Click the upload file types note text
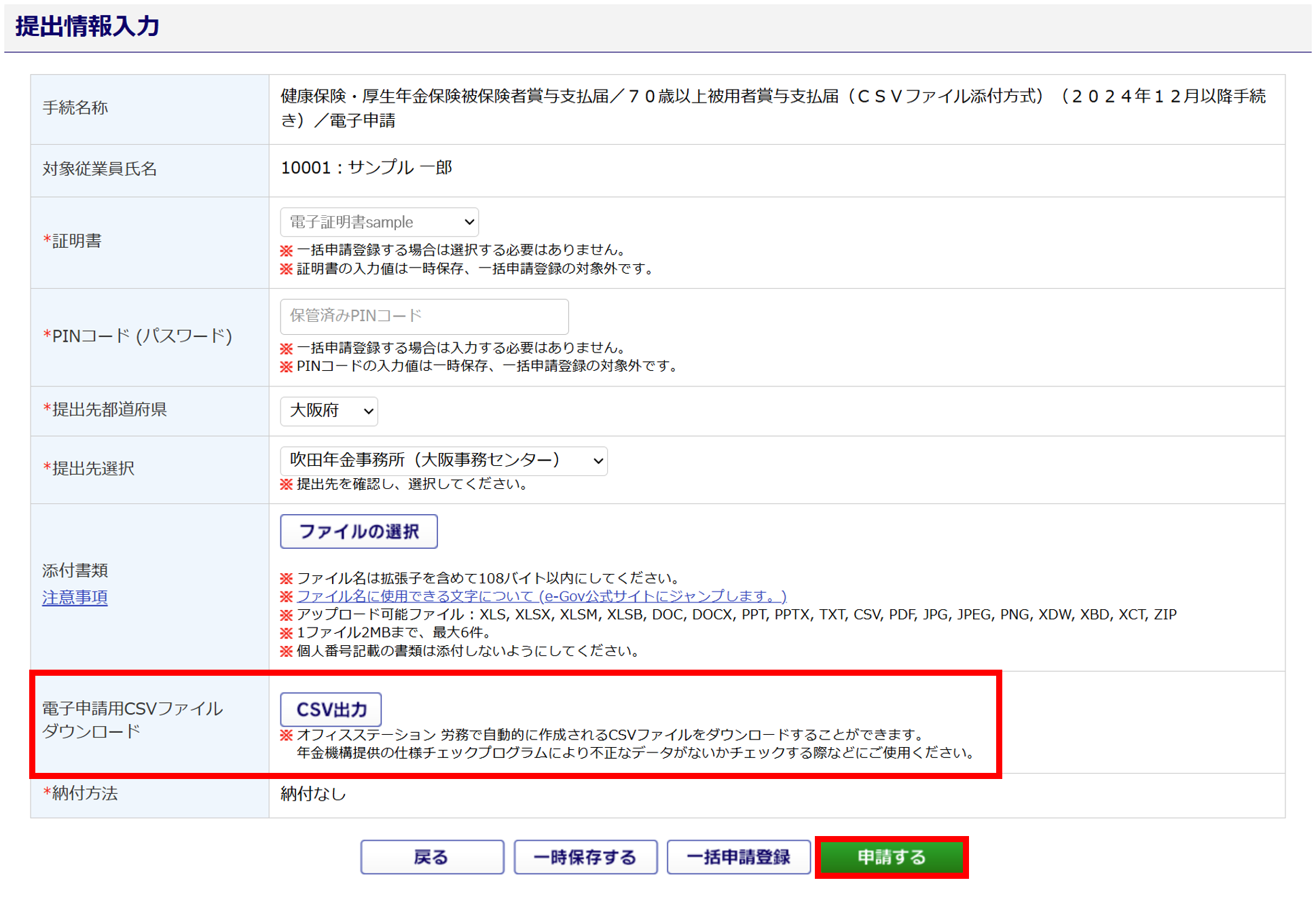1316x906 pixels. (736, 615)
